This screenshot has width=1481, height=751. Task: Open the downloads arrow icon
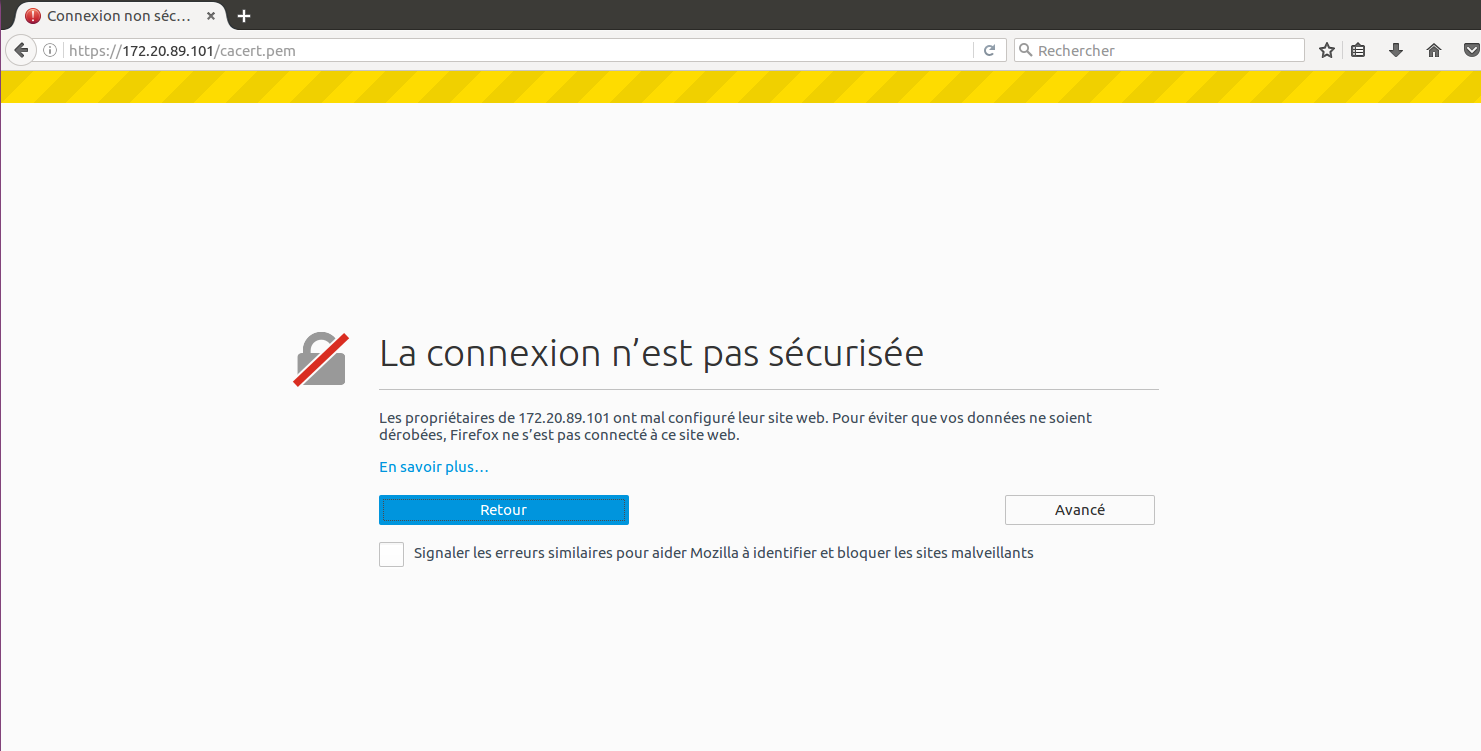click(1396, 51)
